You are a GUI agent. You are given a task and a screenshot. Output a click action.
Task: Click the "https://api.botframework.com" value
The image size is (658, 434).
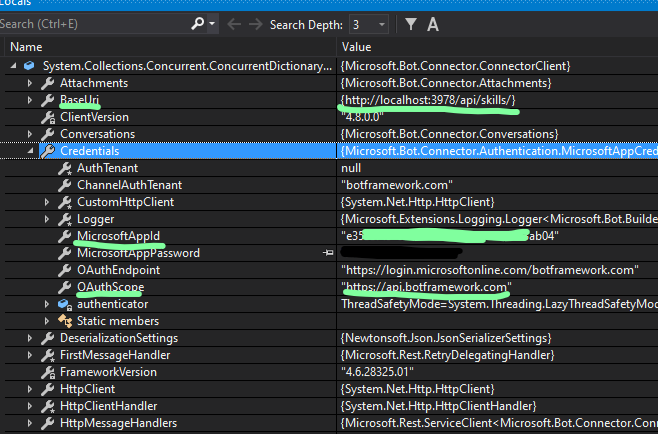(426, 287)
